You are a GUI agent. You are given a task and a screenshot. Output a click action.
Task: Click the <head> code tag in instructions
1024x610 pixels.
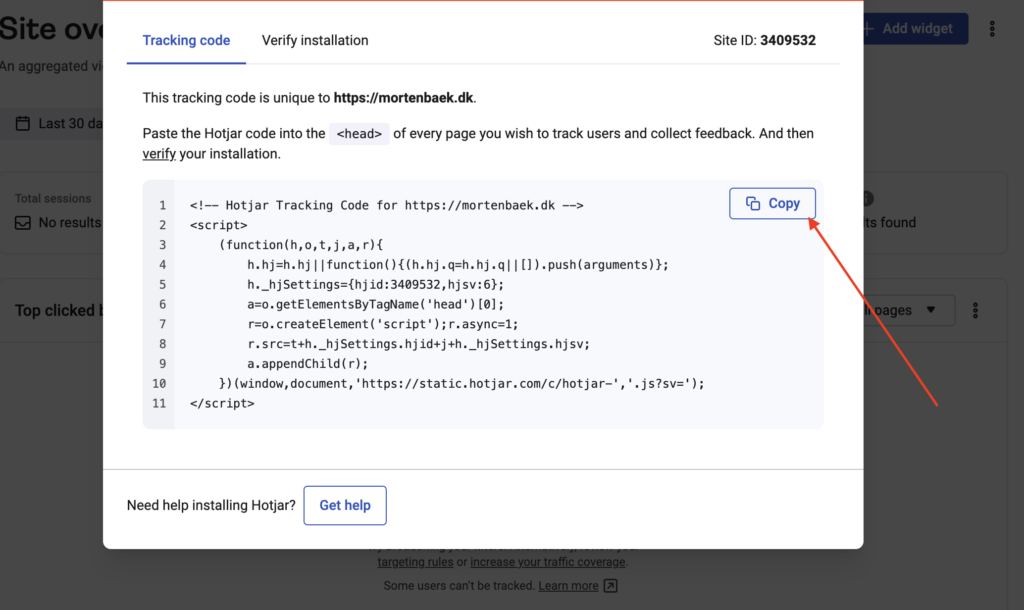pyautogui.click(x=360, y=134)
